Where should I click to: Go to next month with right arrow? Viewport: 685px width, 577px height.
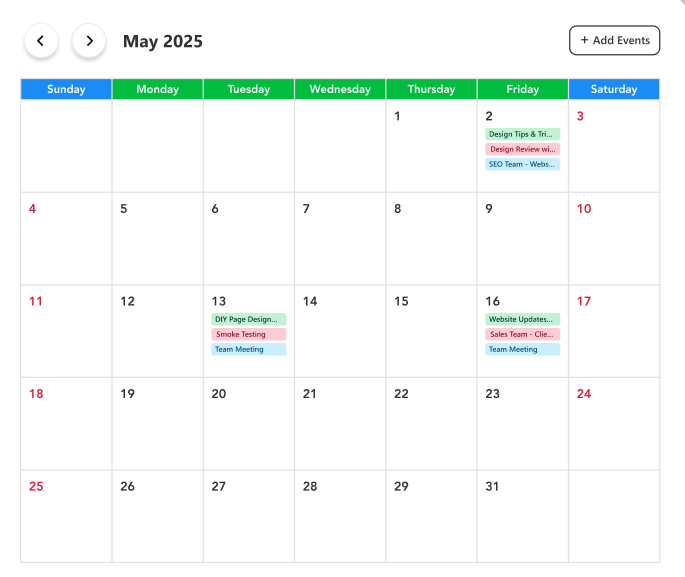pyautogui.click(x=89, y=41)
